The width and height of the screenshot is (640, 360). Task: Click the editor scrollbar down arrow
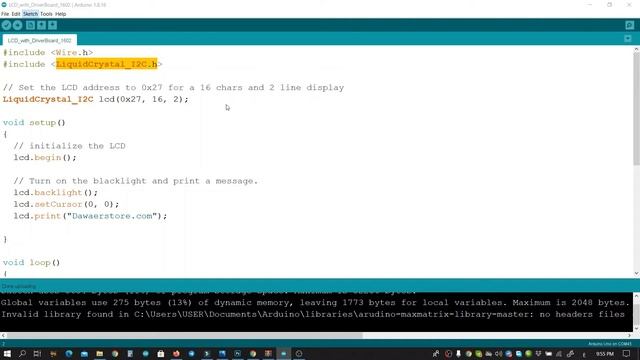point(636,273)
